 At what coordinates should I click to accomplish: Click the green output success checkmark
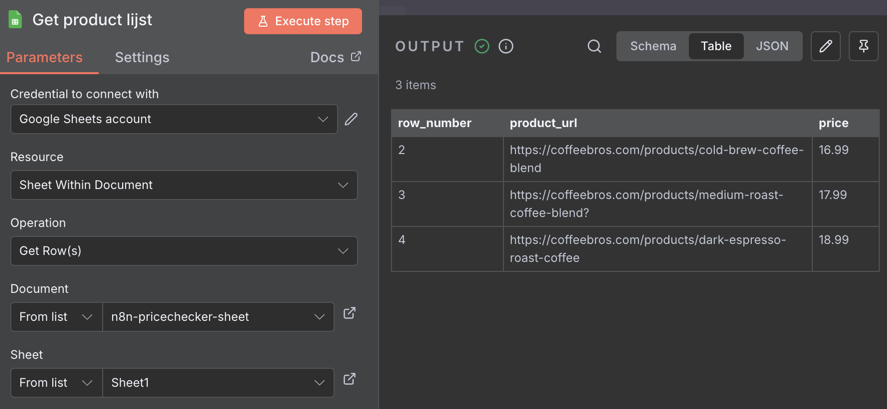(482, 46)
